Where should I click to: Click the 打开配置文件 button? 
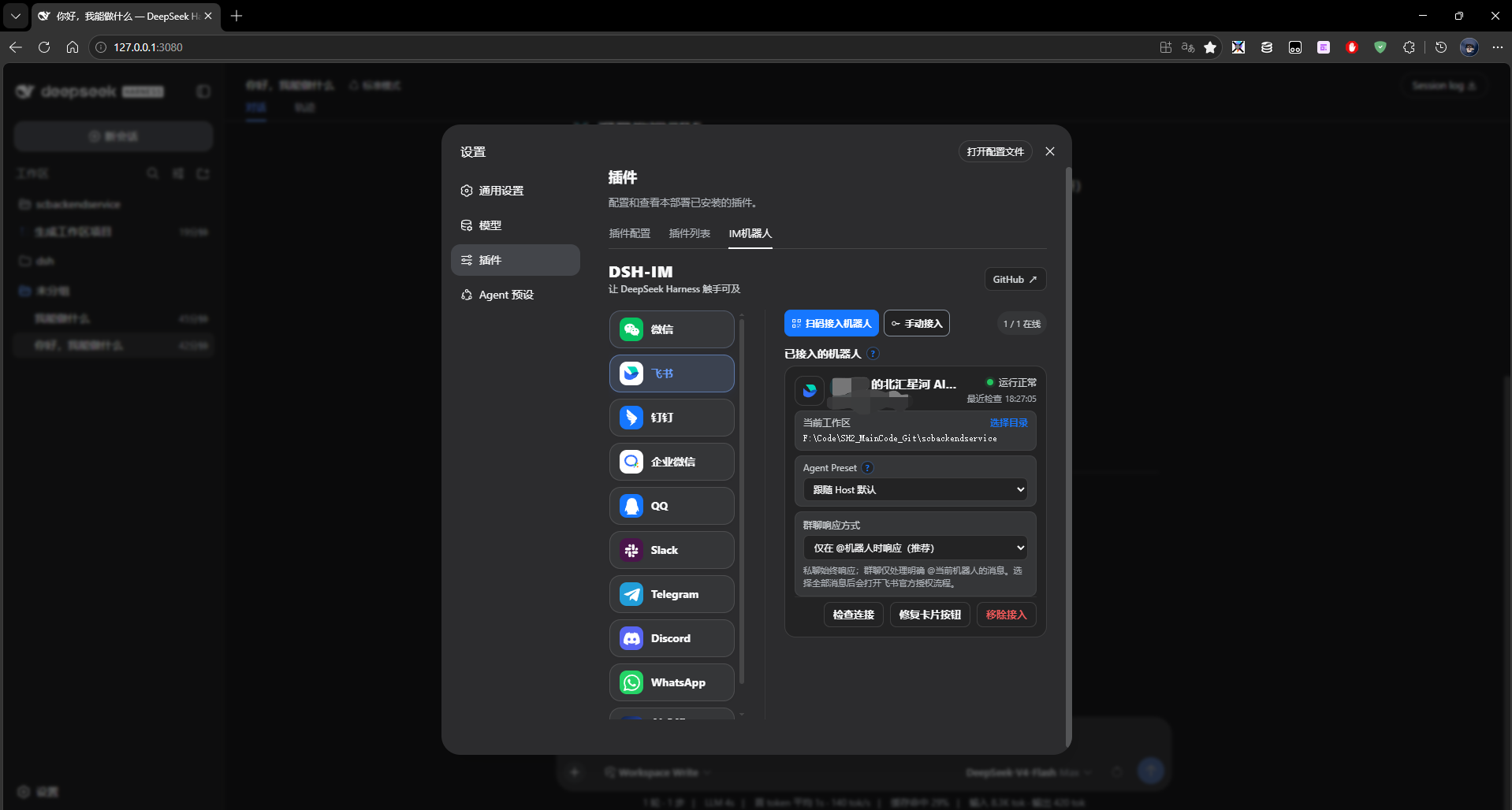(996, 151)
